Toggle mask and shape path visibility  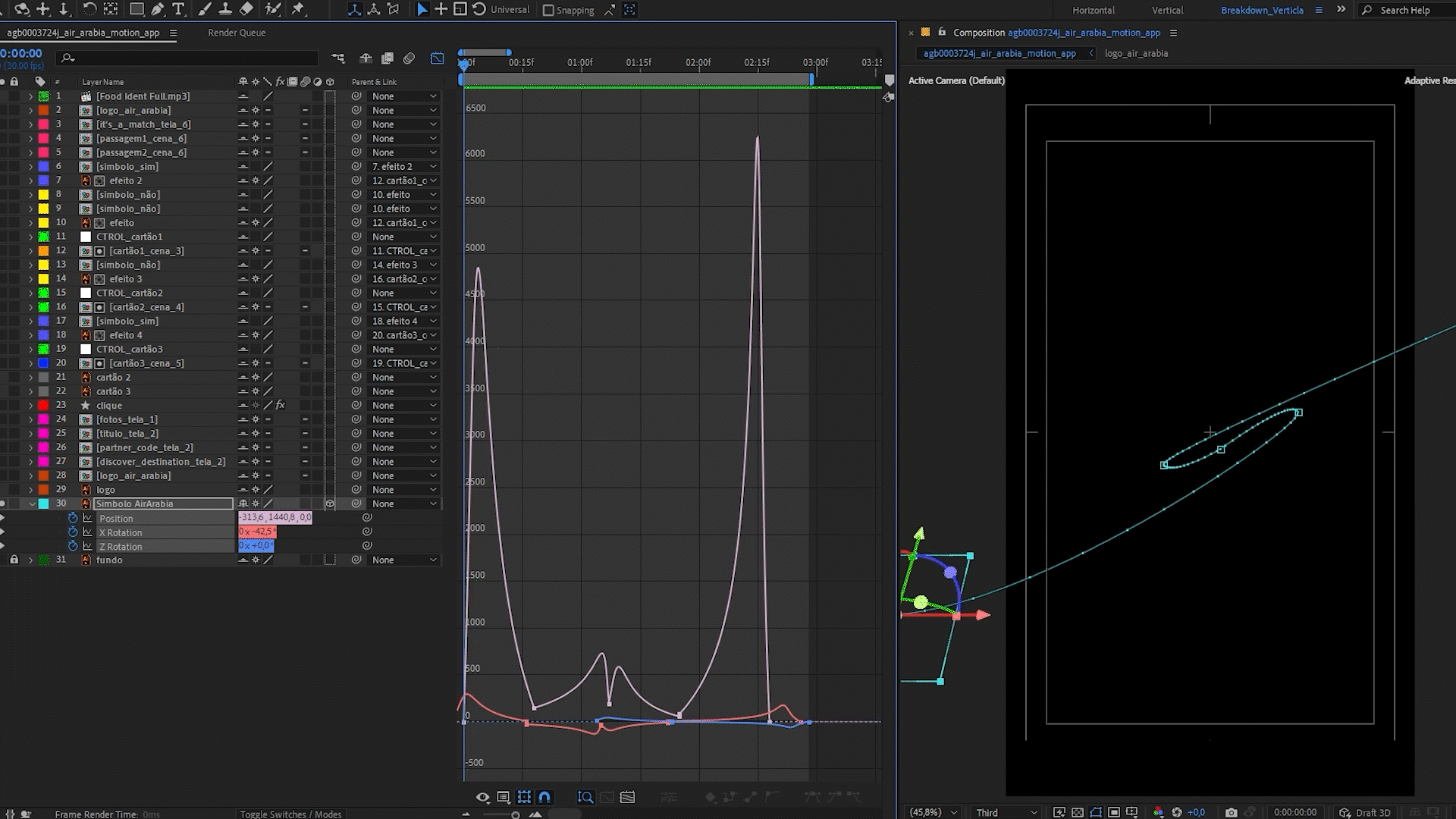(x=1096, y=812)
